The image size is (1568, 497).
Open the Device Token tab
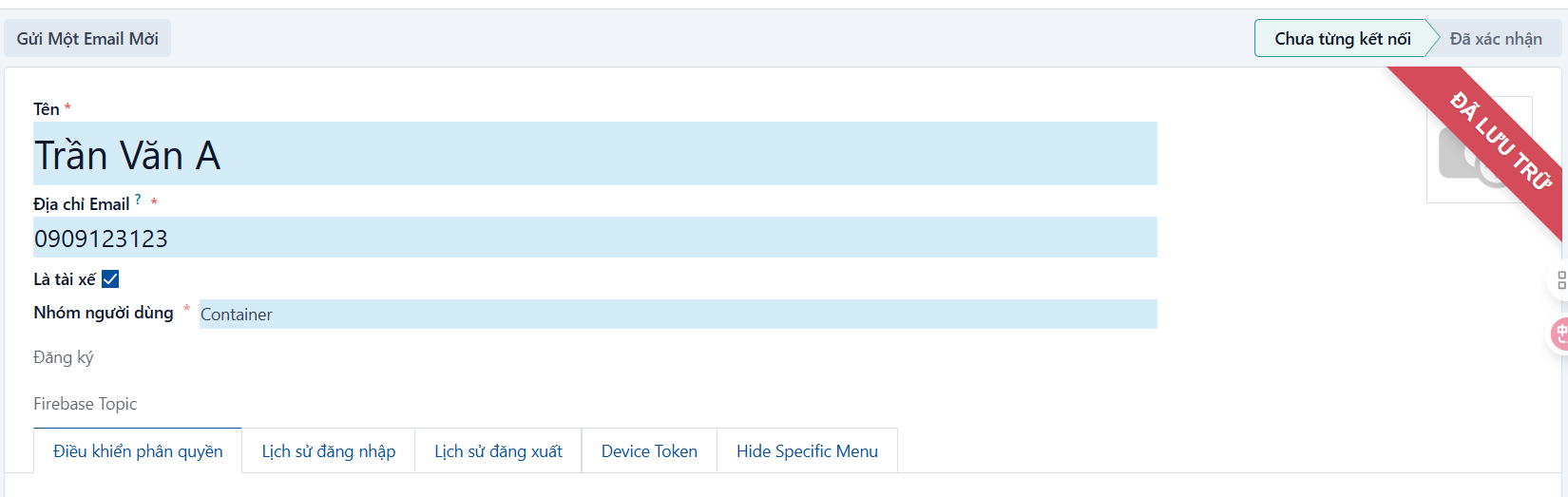pyautogui.click(x=649, y=451)
